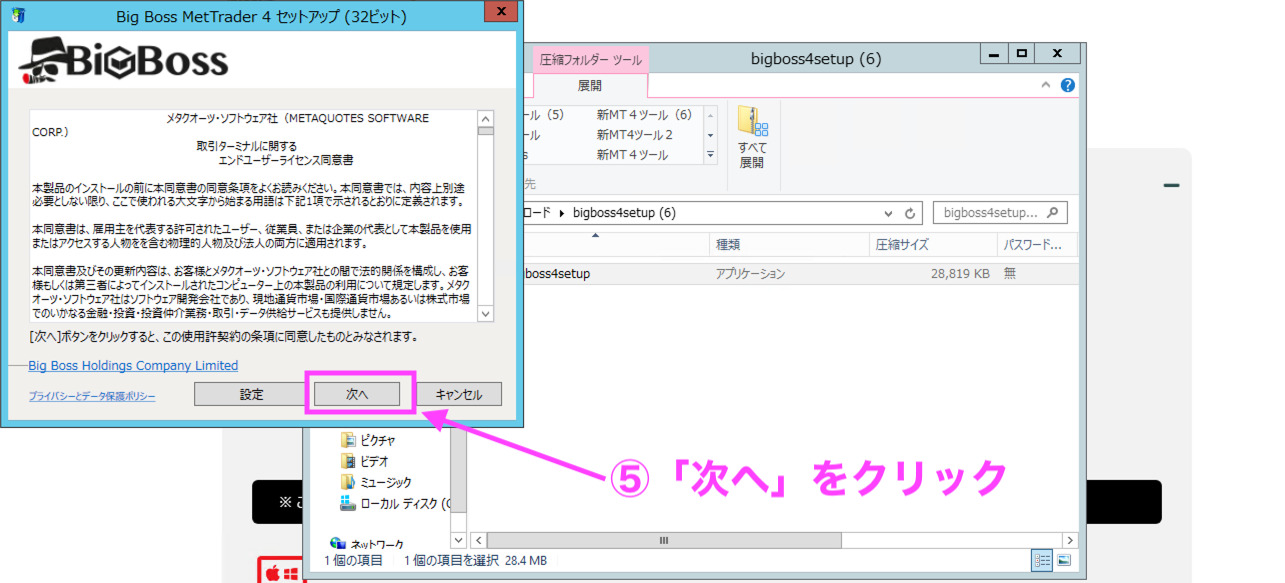
Task: Switch to large icons view in the status bar
Action: point(1064,560)
